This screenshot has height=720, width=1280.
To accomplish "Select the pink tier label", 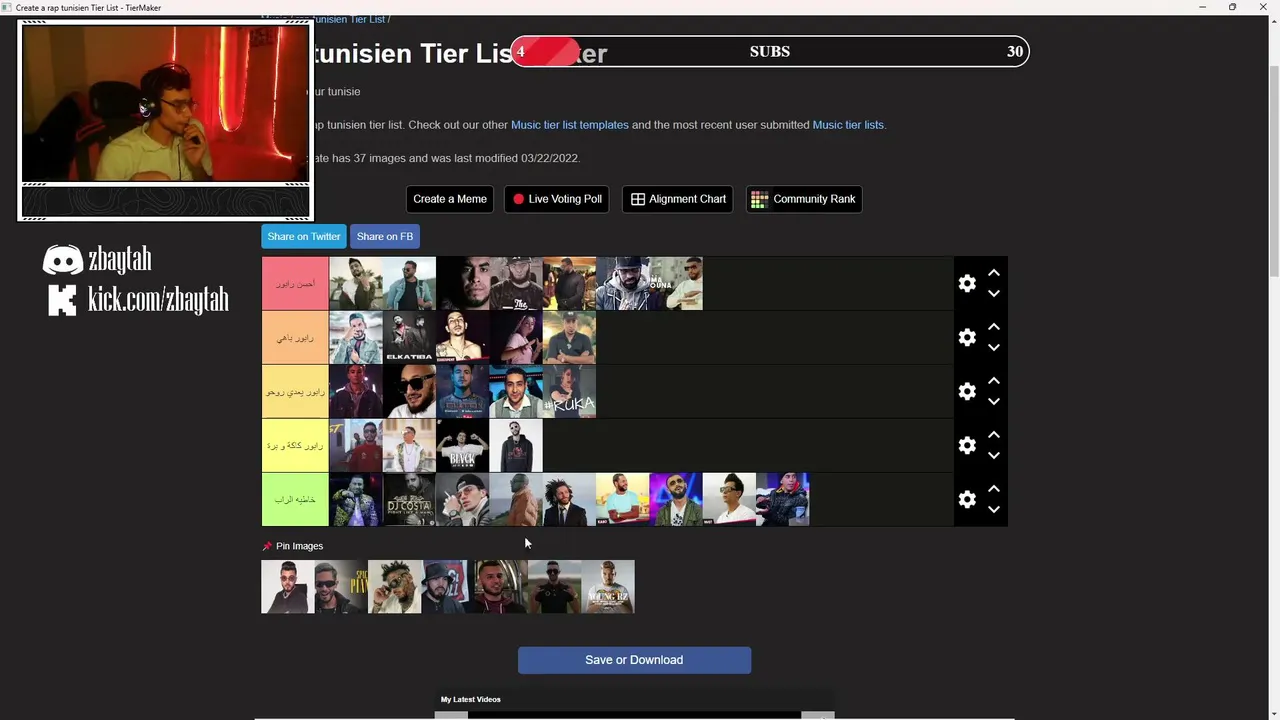I will click(295, 284).
